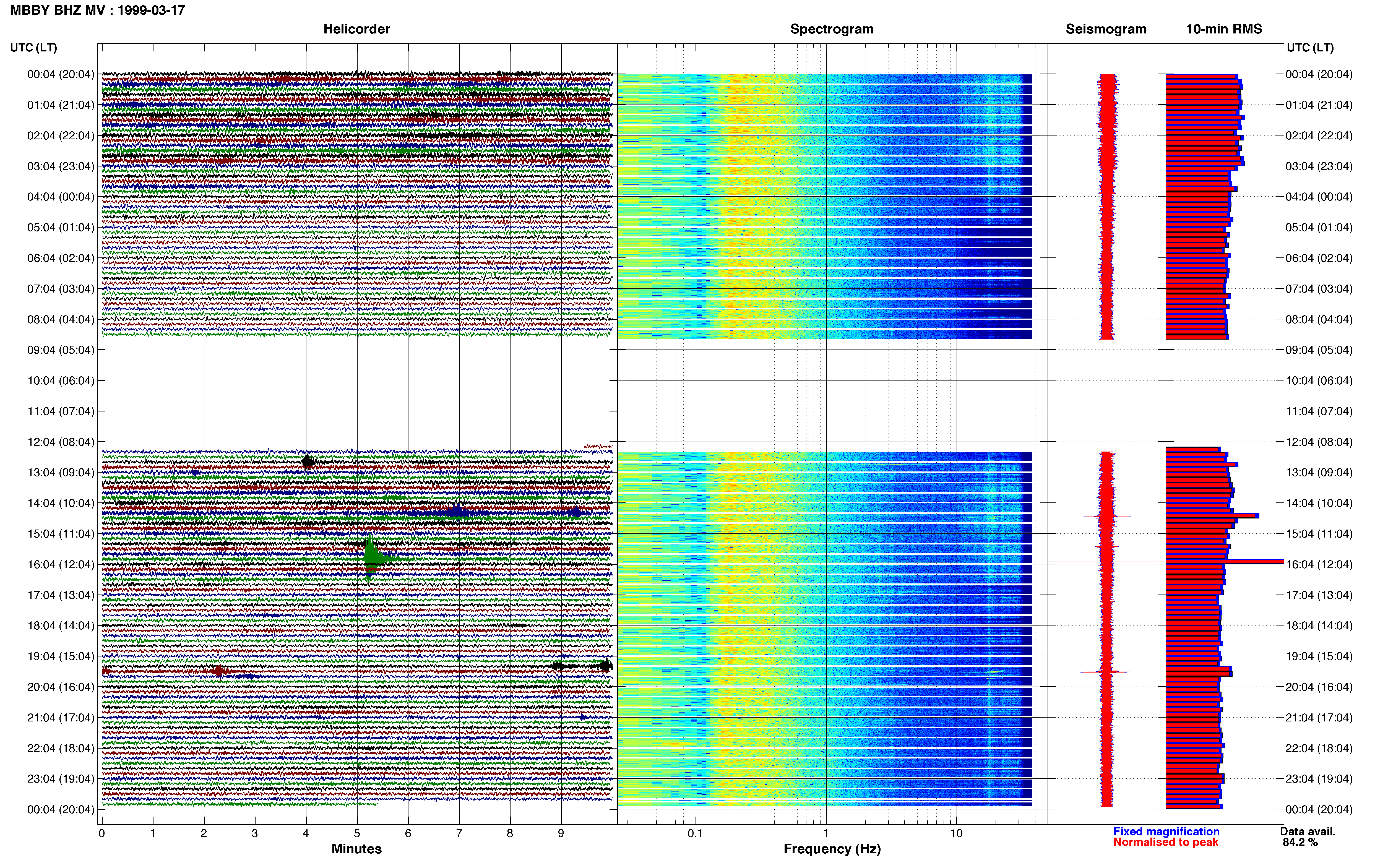This screenshot has height=868, width=1388.
Task: Click the 'Minutes' x-axis label
Action: coord(356,849)
